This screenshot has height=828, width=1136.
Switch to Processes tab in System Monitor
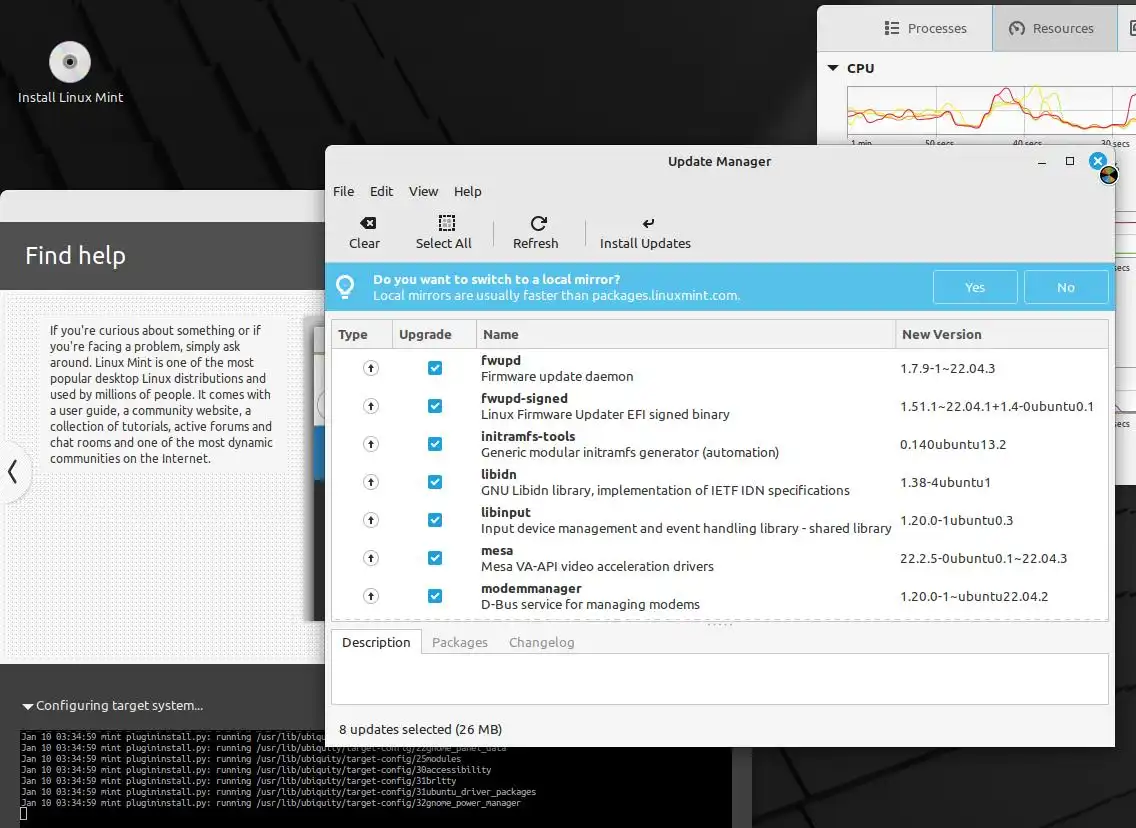coord(925,28)
